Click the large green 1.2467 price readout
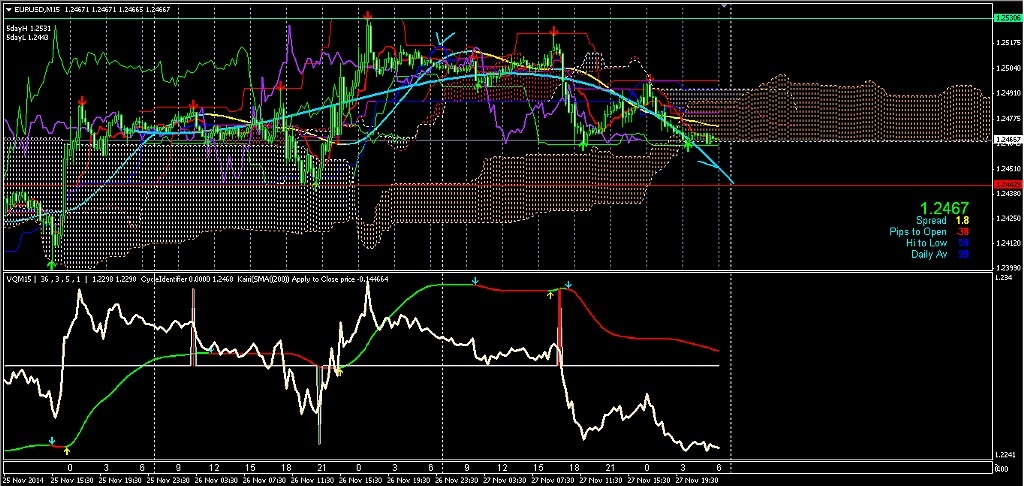 (x=945, y=208)
